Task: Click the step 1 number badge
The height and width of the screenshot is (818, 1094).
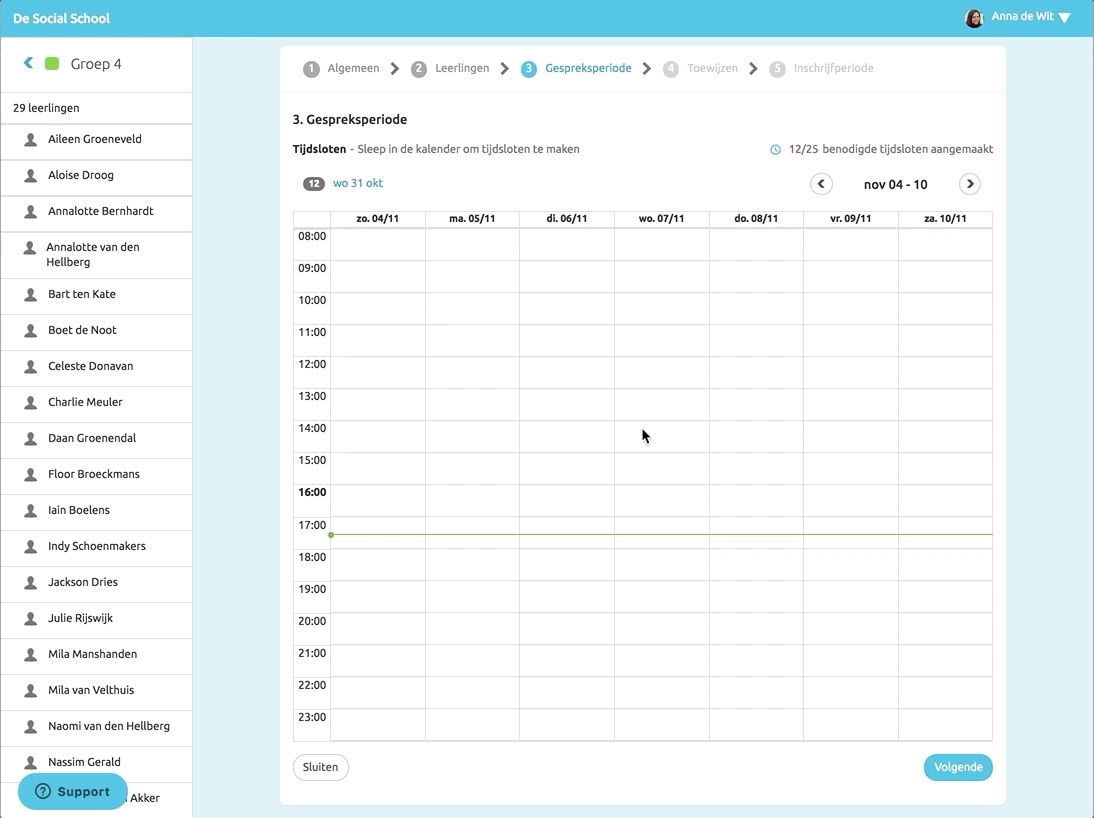Action: 312,69
